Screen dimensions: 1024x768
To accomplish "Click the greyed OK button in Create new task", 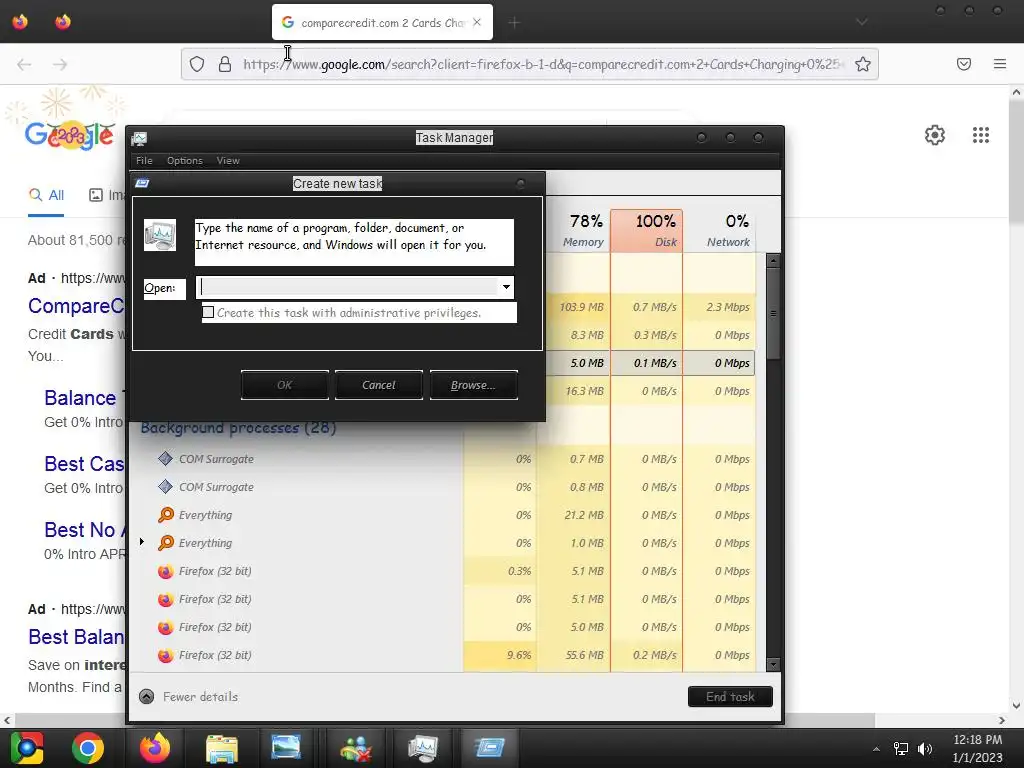I will pyautogui.click(x=285, y=385).
